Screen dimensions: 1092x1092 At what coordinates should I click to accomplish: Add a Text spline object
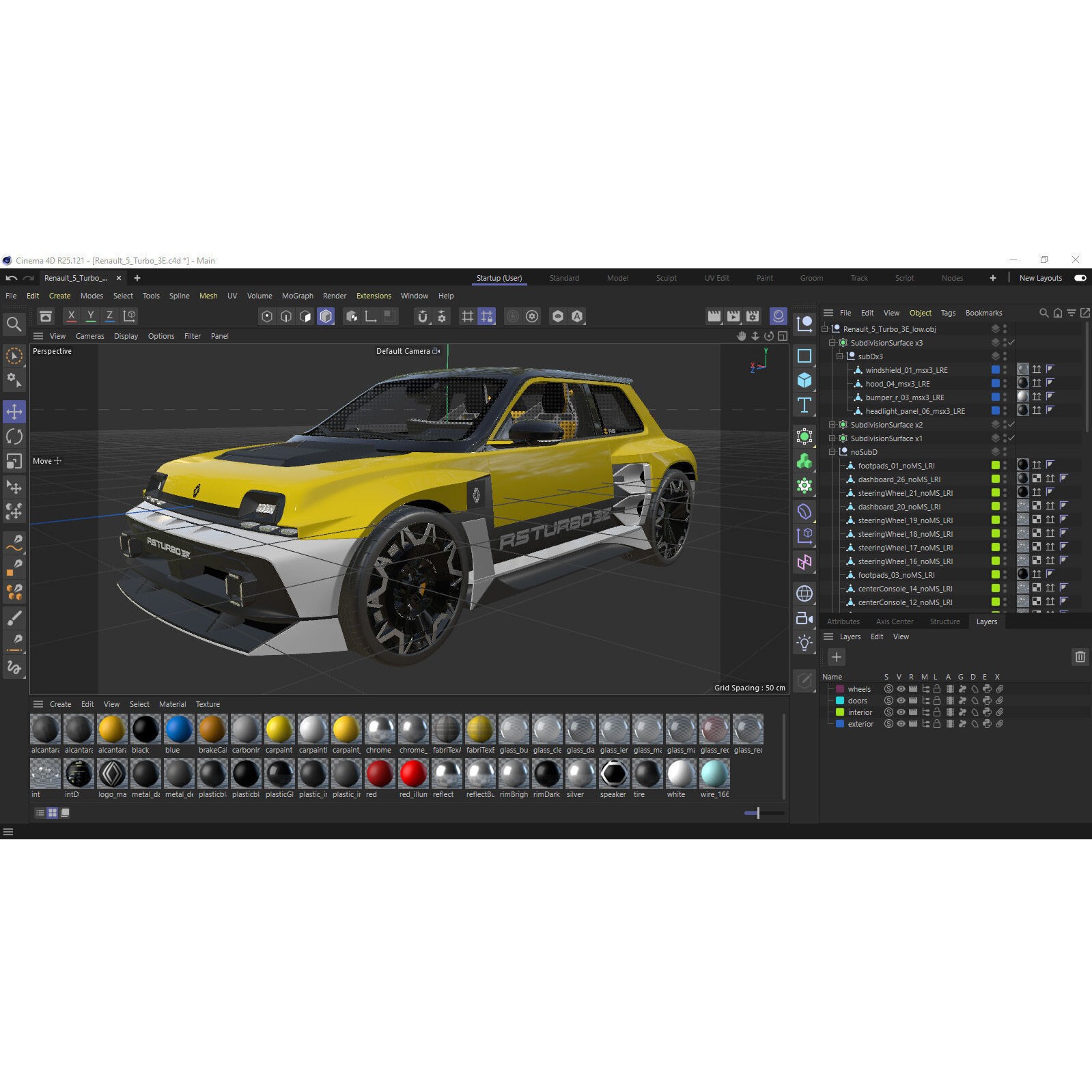click(804, 406)
